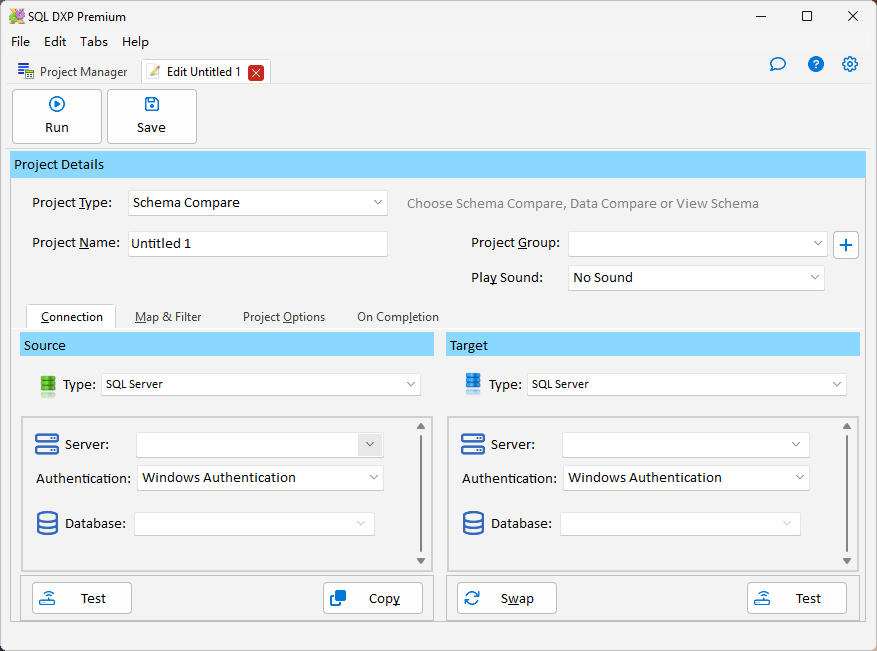Copy source settings to target

click(373, 598)
